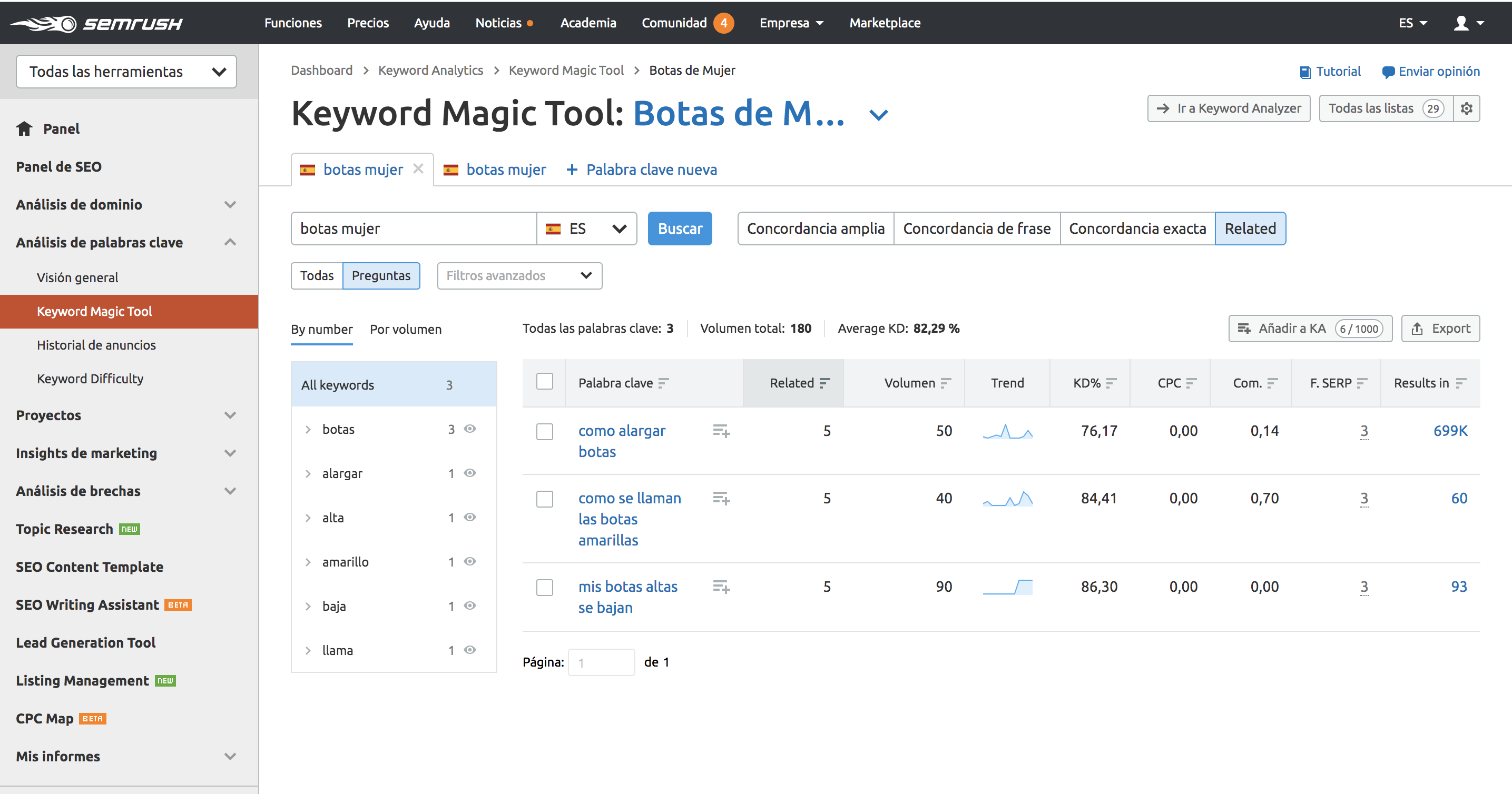
Task: Click the SEMrush logo
Action: tap(97, 24)
